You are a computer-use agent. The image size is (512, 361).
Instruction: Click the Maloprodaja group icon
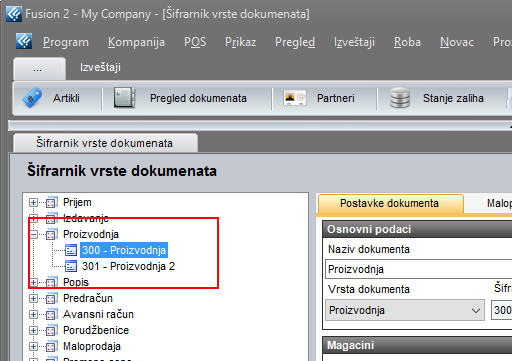[x=51, y=346]
